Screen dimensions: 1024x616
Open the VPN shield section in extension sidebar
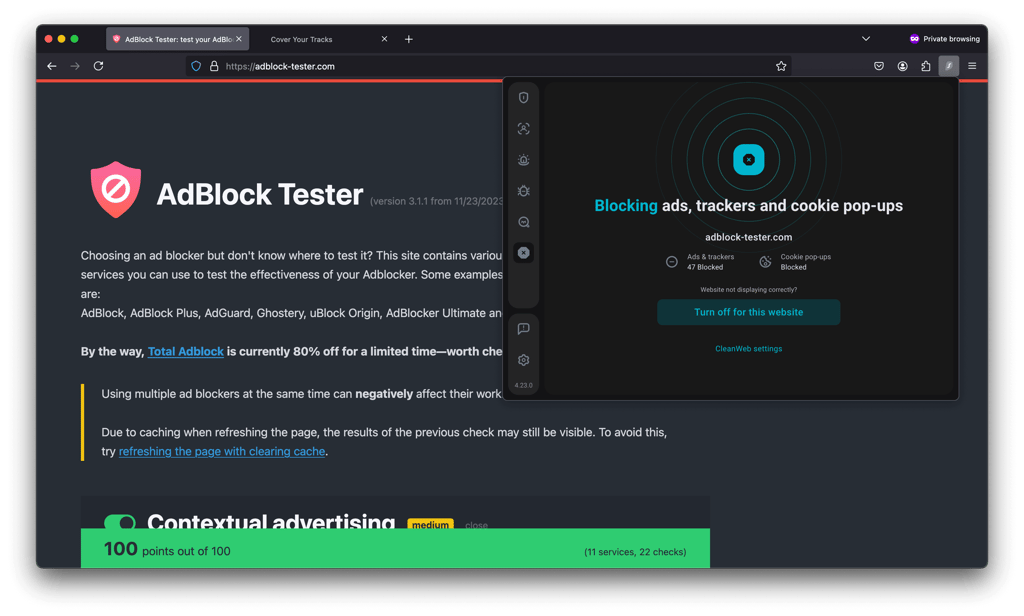point(523,98)
